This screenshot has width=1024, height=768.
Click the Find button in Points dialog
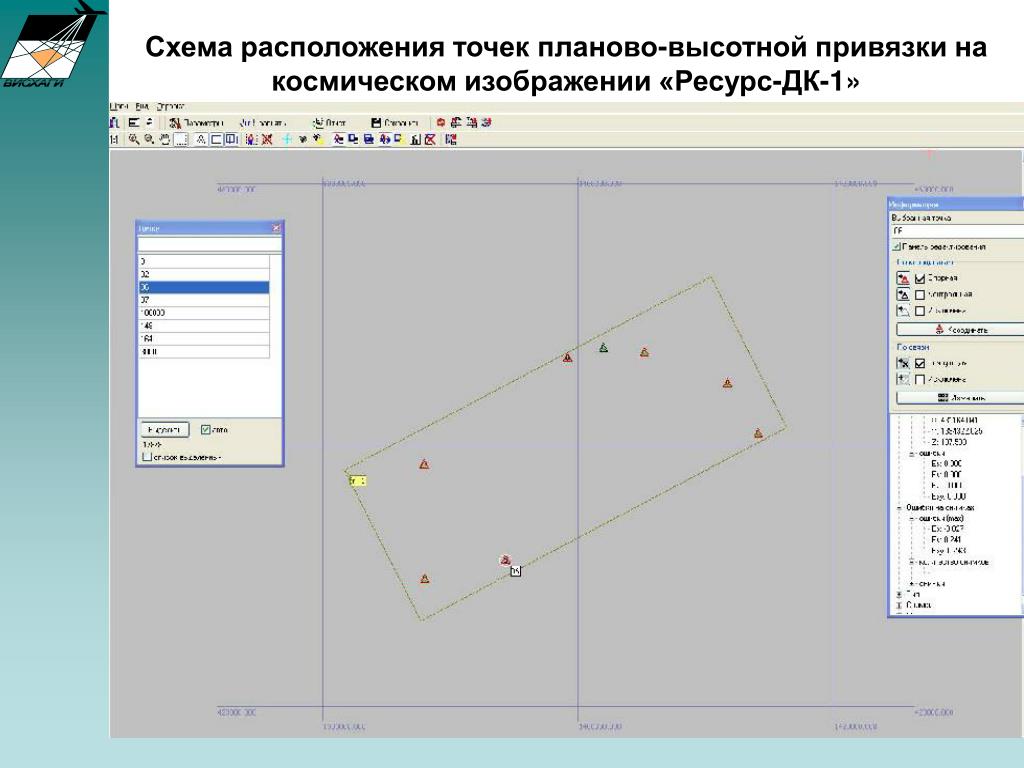[x=165, y=430]
